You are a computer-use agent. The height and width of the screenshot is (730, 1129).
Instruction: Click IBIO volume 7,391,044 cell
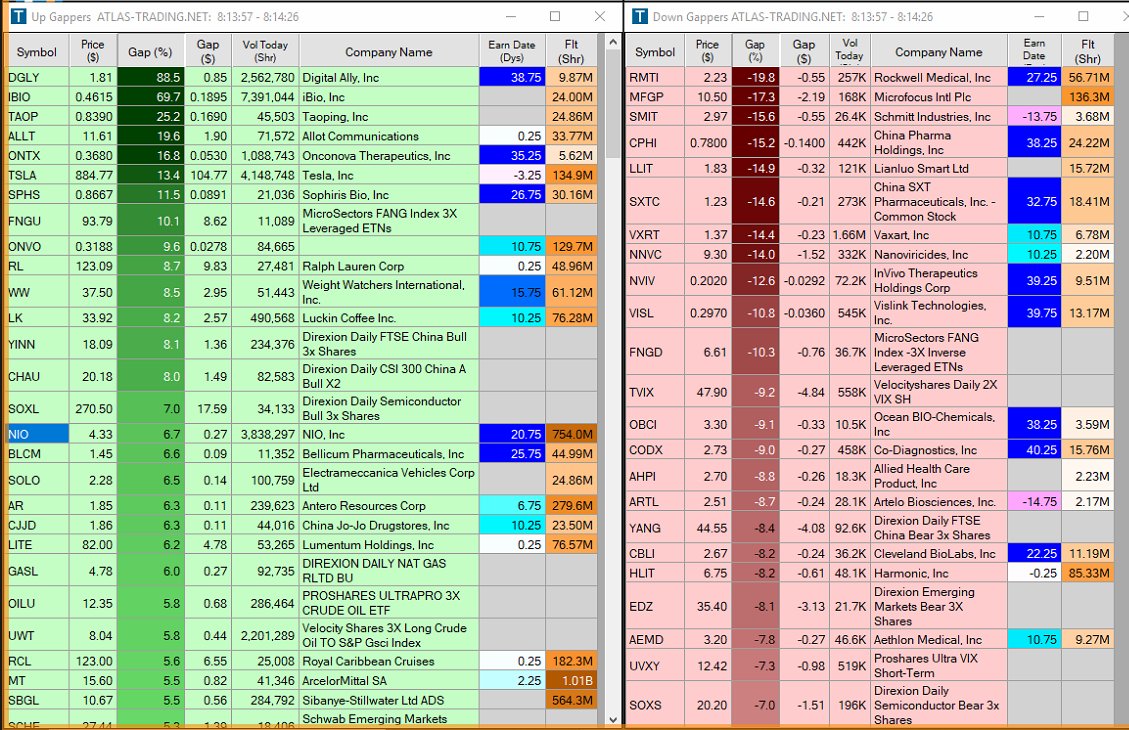pos(265,96)
